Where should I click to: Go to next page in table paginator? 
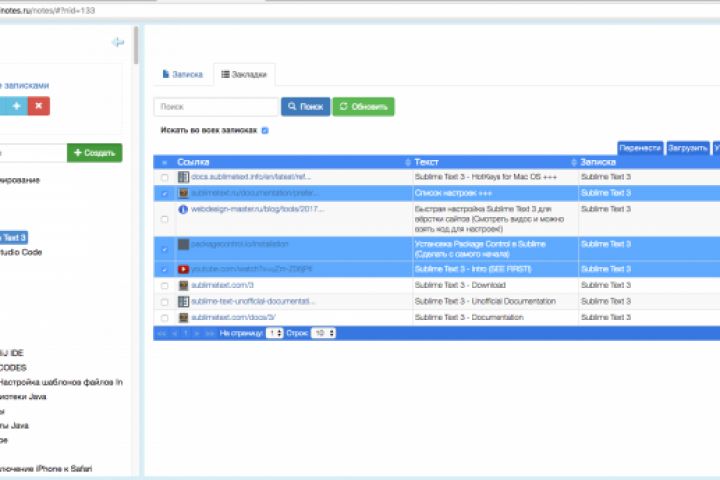[x=197, y=333]
